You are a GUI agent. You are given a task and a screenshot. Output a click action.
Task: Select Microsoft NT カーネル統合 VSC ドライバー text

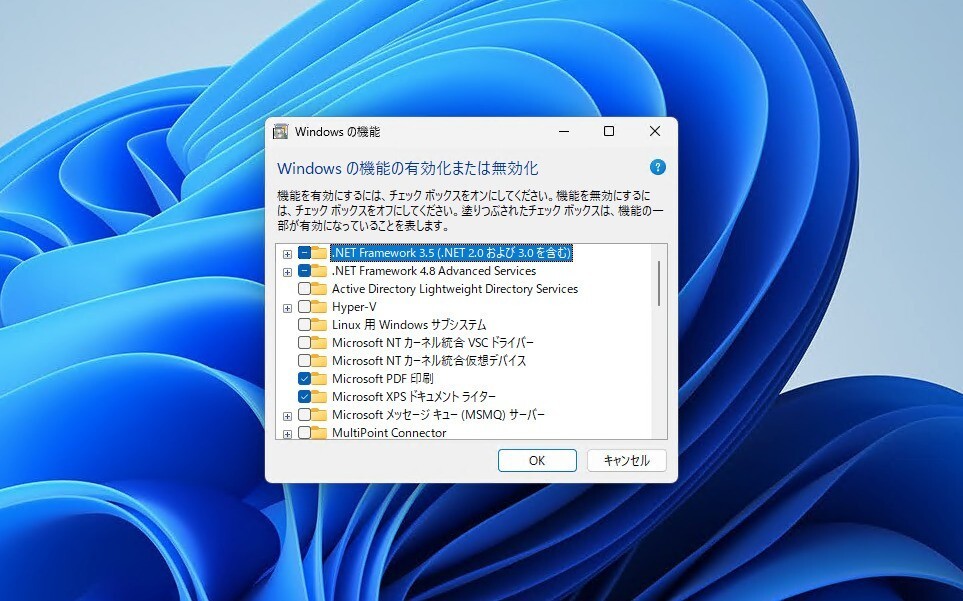pos(432,343)
